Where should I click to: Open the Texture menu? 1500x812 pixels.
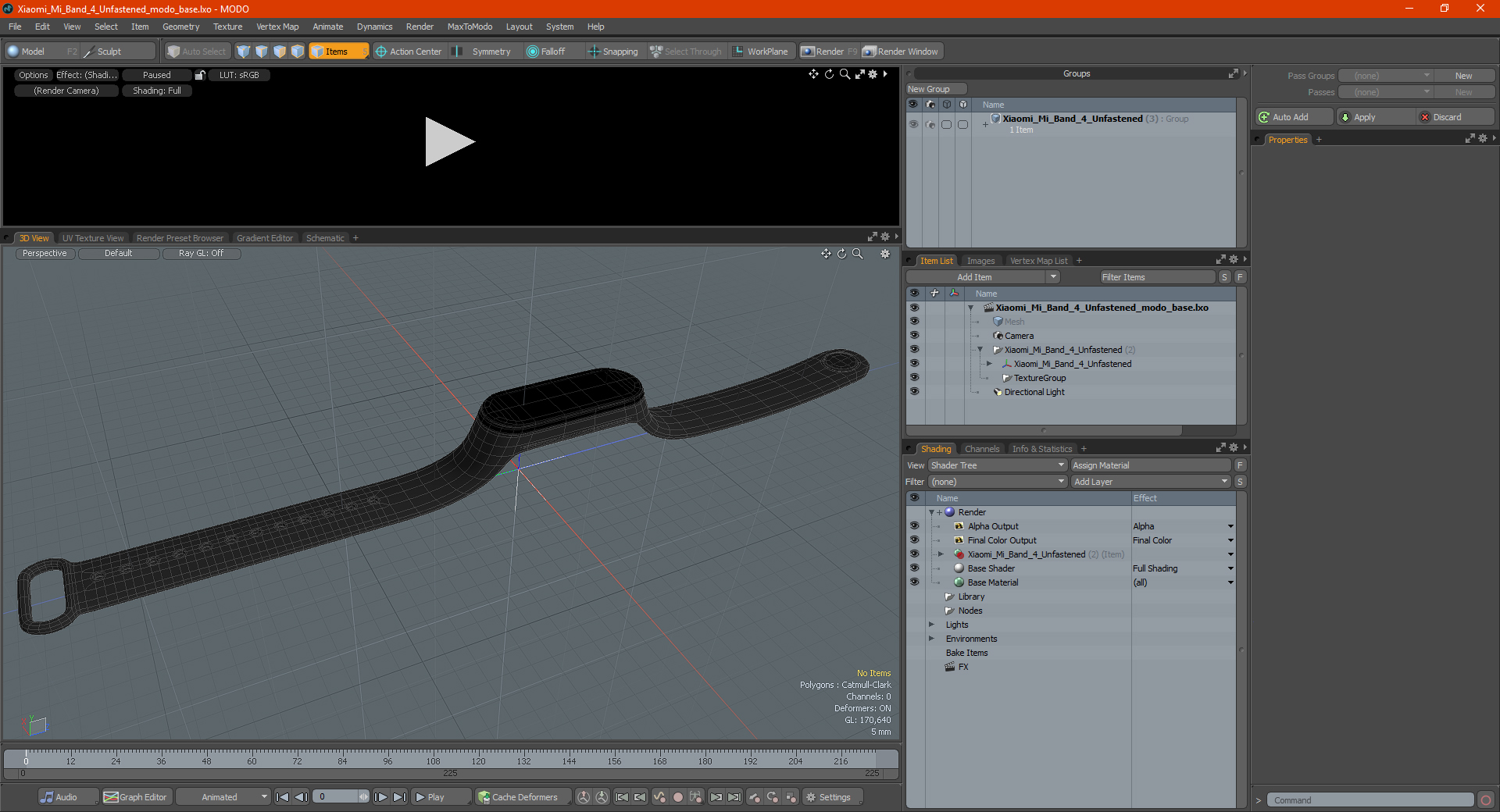click(227, 27)
